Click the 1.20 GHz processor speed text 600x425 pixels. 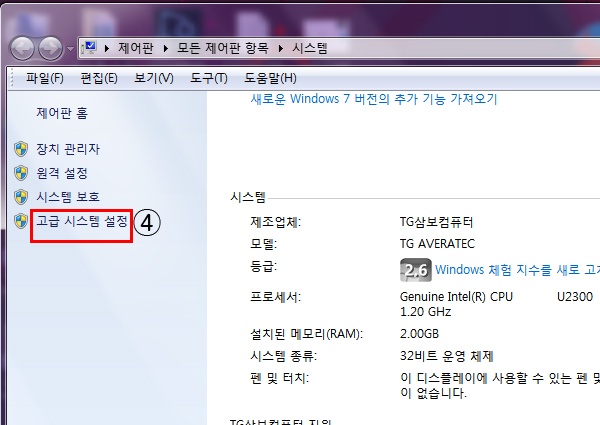(426, 312)
